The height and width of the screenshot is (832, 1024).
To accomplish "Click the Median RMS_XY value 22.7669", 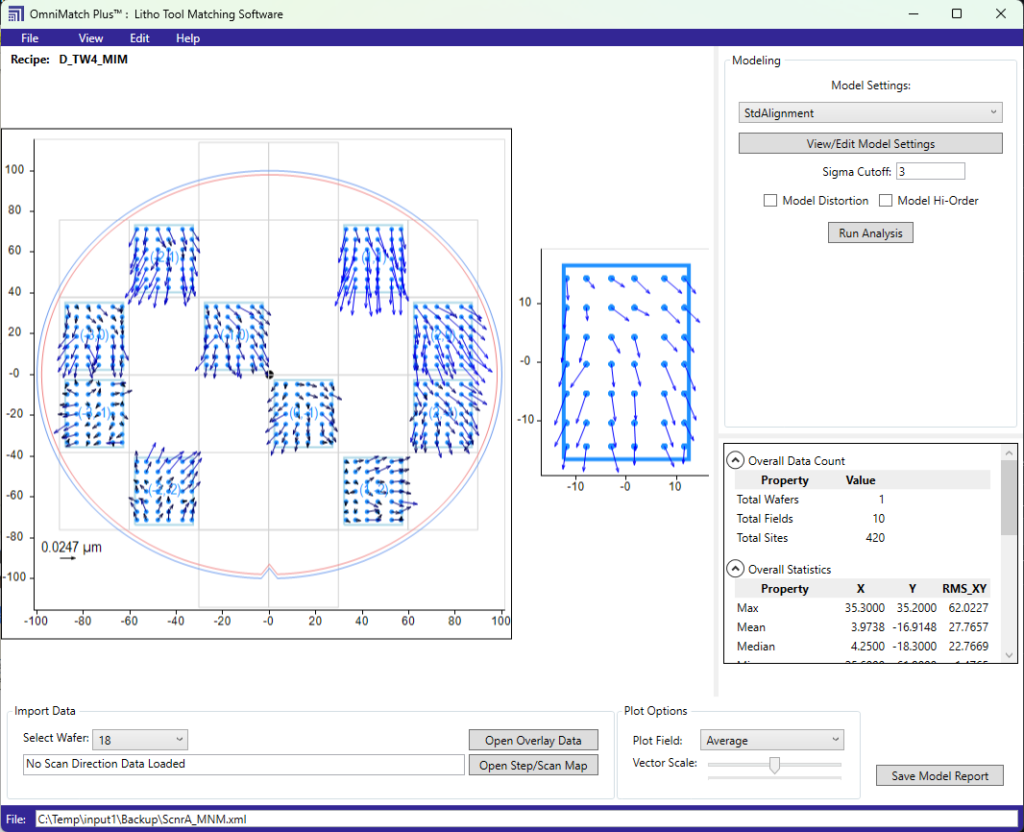I will tap(968, 647).
